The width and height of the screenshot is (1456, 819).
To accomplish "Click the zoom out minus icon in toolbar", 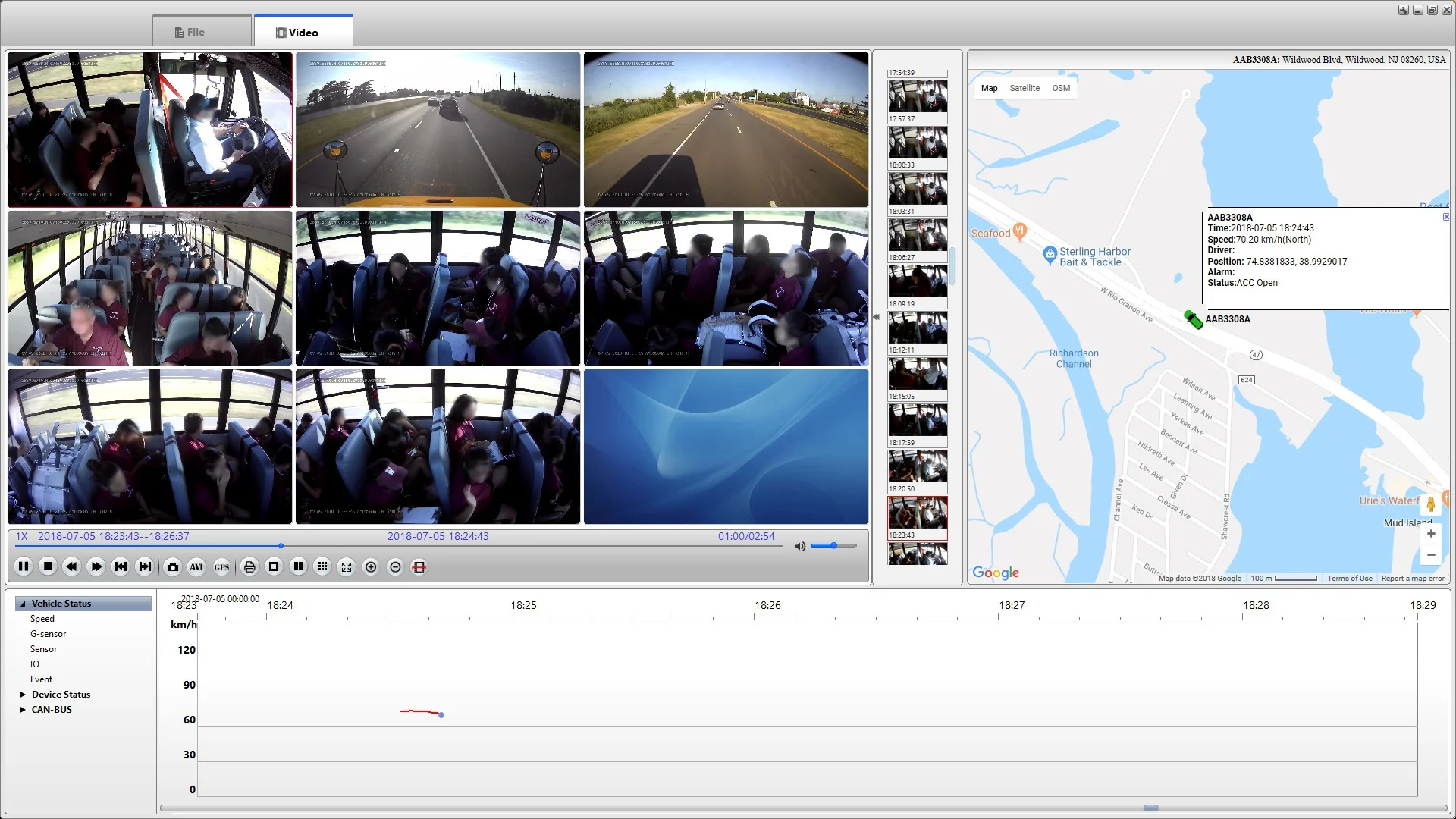I will tap(395, 566).
